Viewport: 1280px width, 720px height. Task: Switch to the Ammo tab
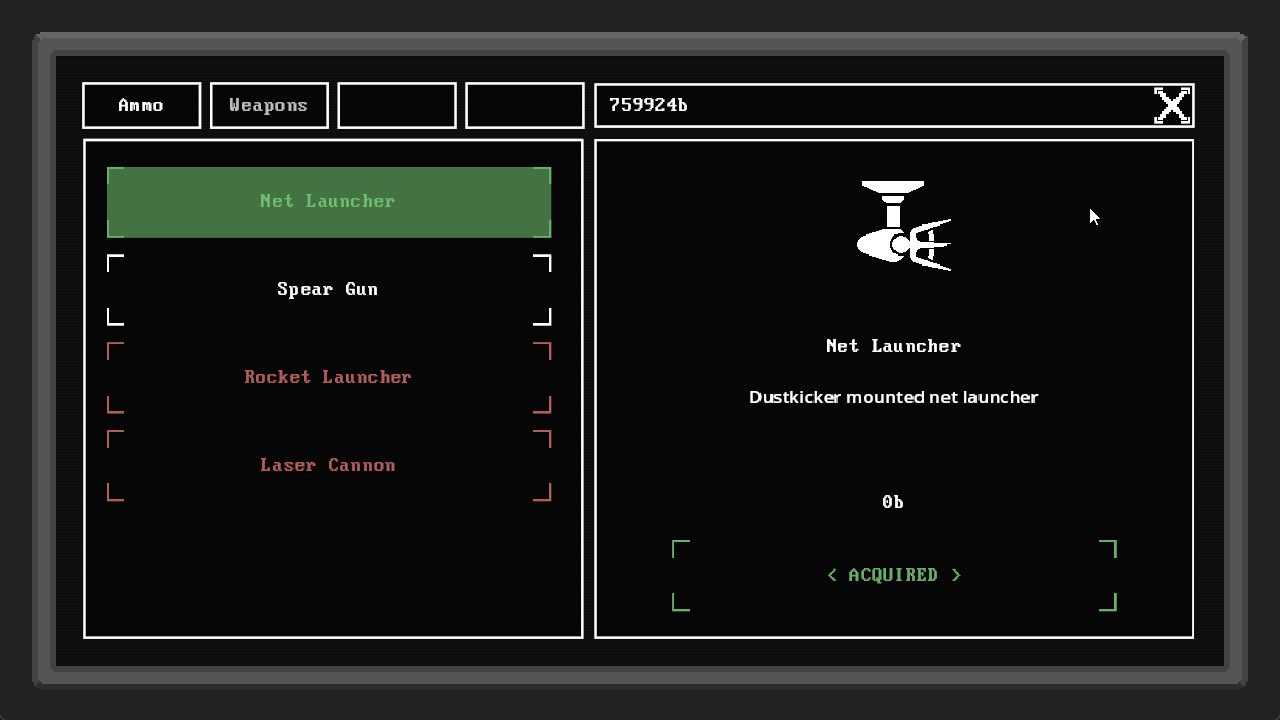click(x=141, y=105)
